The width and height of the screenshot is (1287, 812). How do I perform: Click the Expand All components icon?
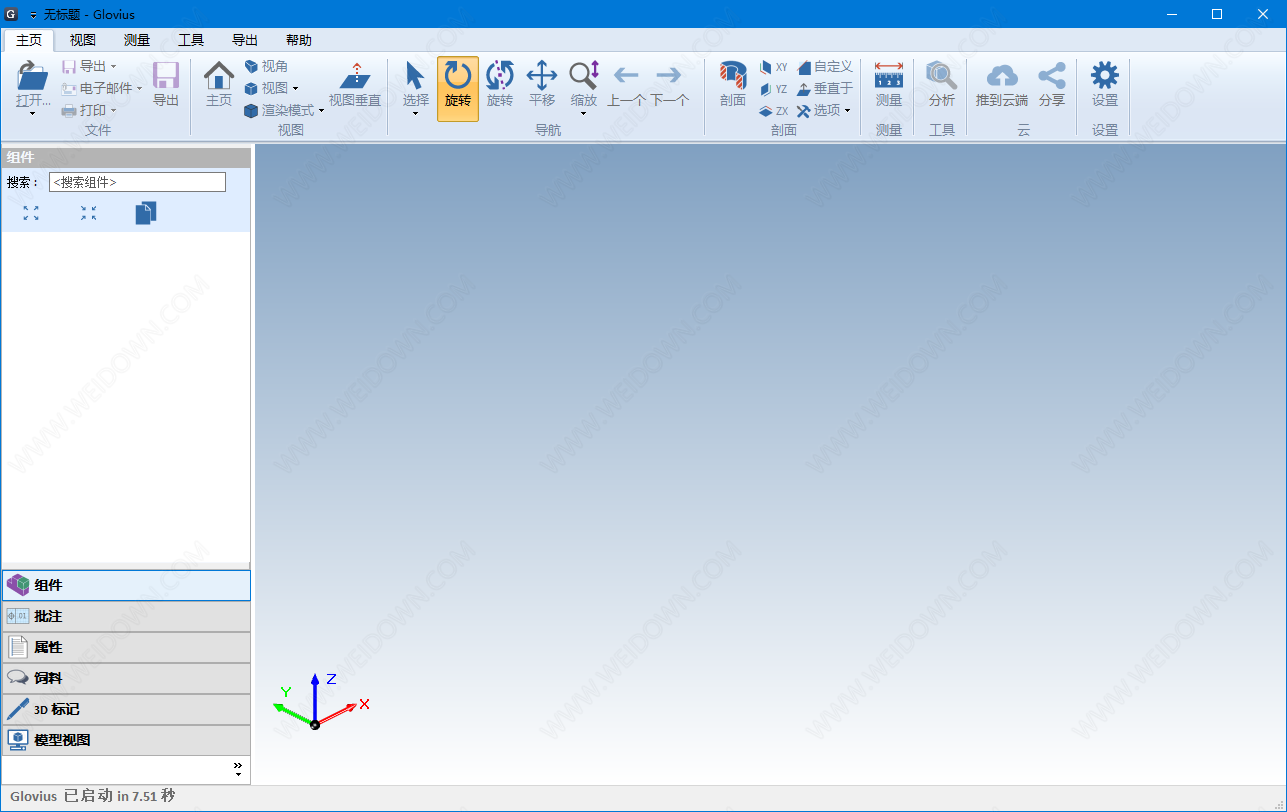click(x=31, y=213)
